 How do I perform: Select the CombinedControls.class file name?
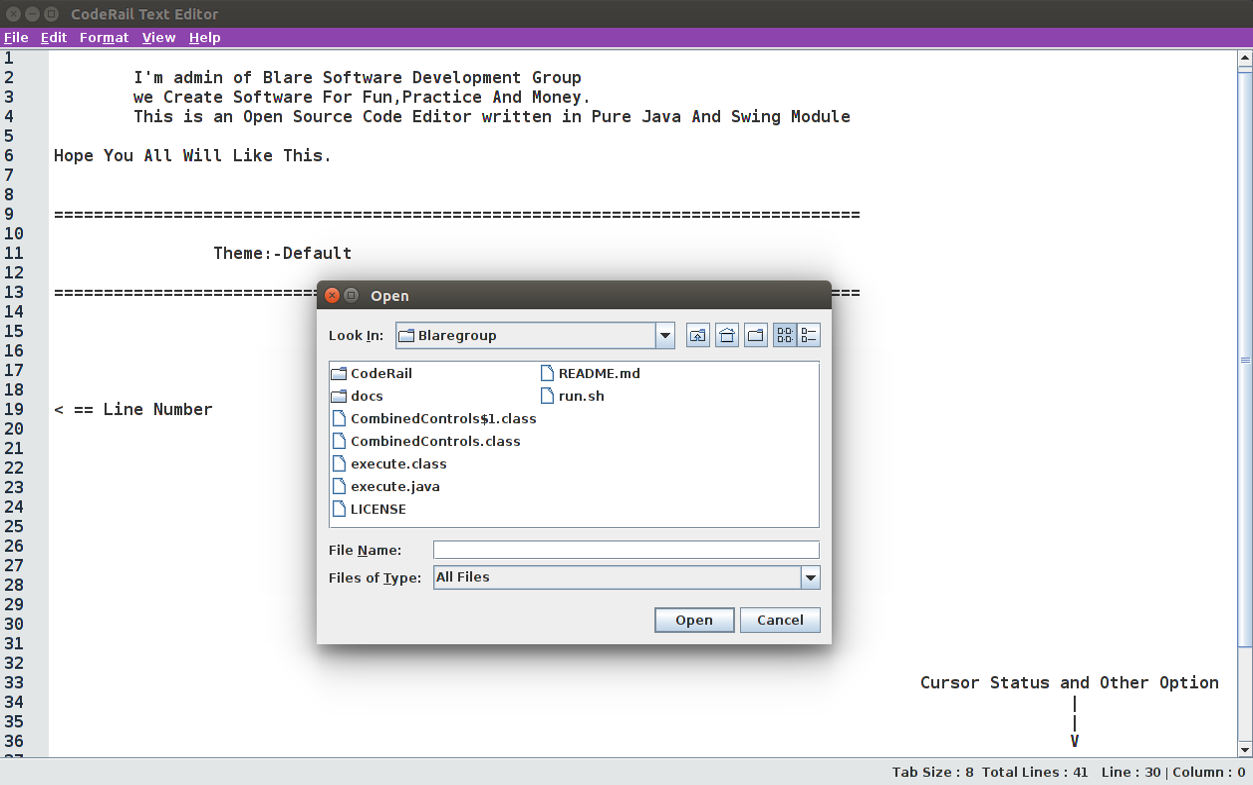tap(435, 441)
